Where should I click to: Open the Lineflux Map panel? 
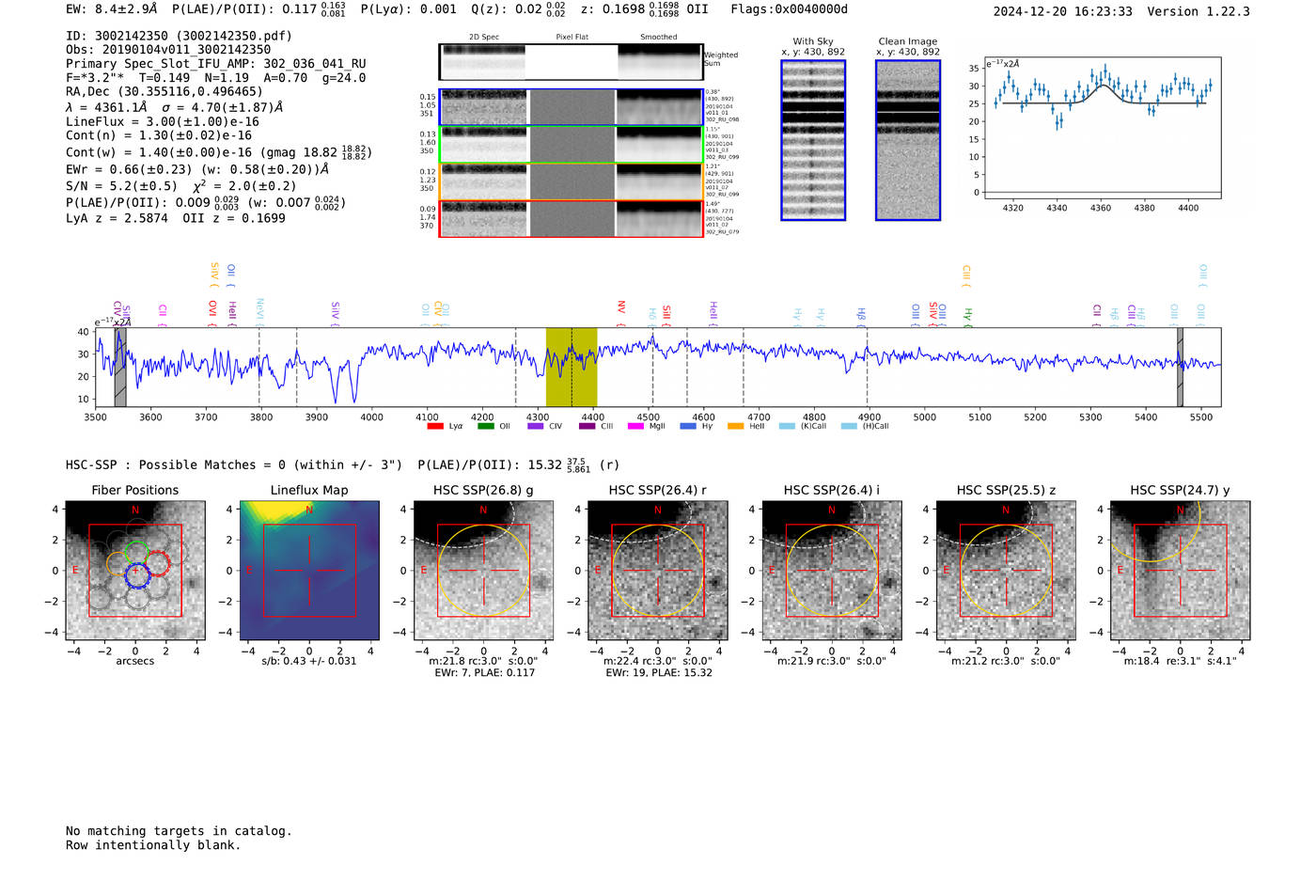pyautogui.click(x=309, y=571)
